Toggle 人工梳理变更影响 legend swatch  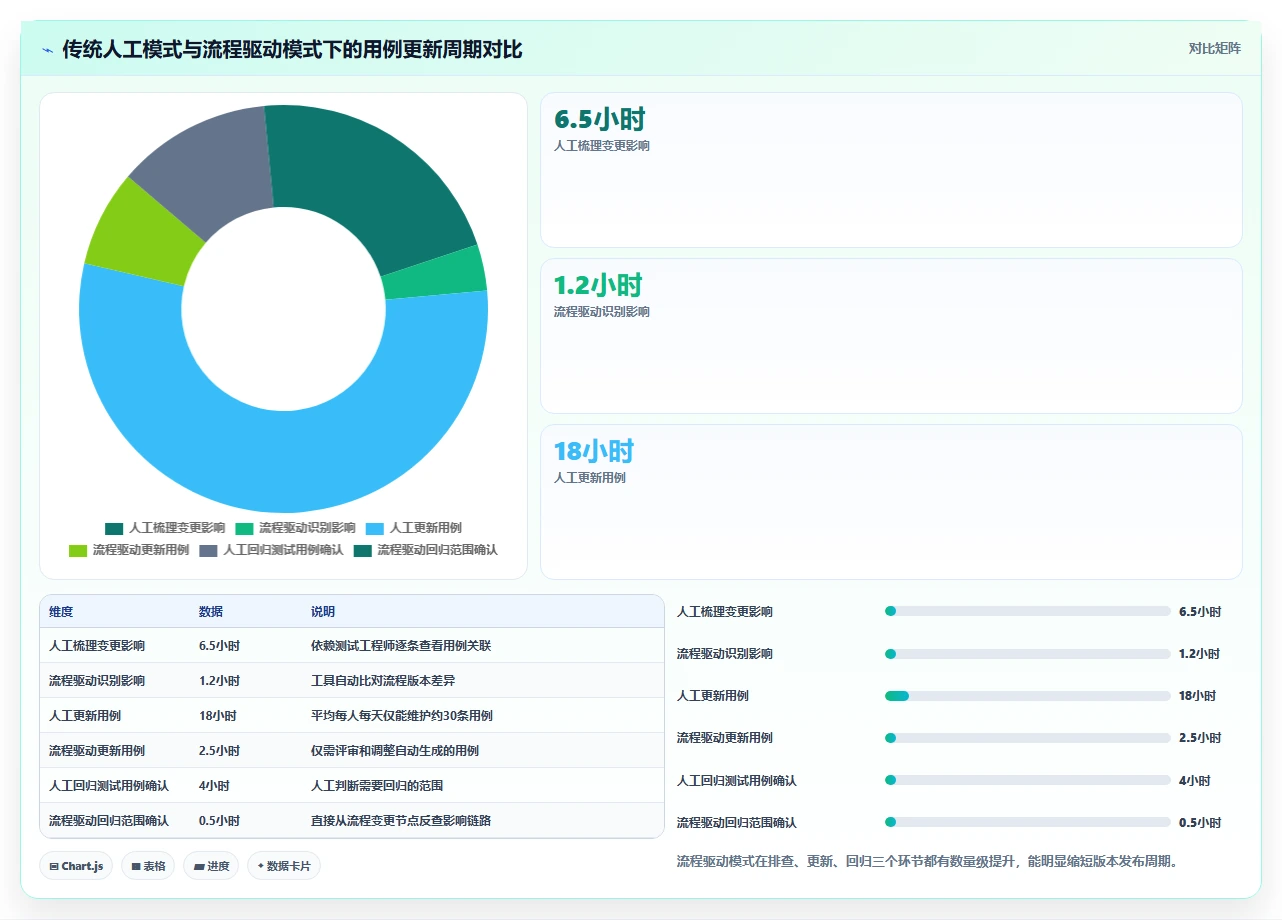[x=114, y=528]
